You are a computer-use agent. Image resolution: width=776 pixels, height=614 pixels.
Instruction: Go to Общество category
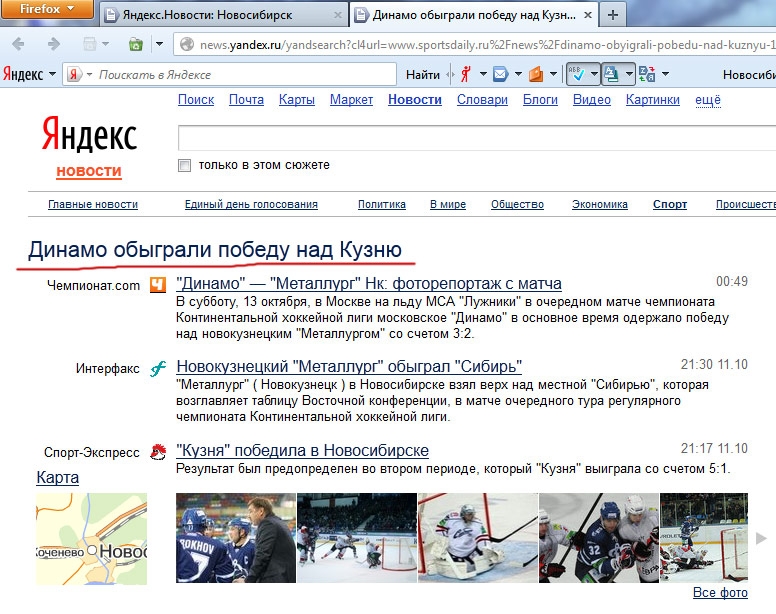point(517,204)
